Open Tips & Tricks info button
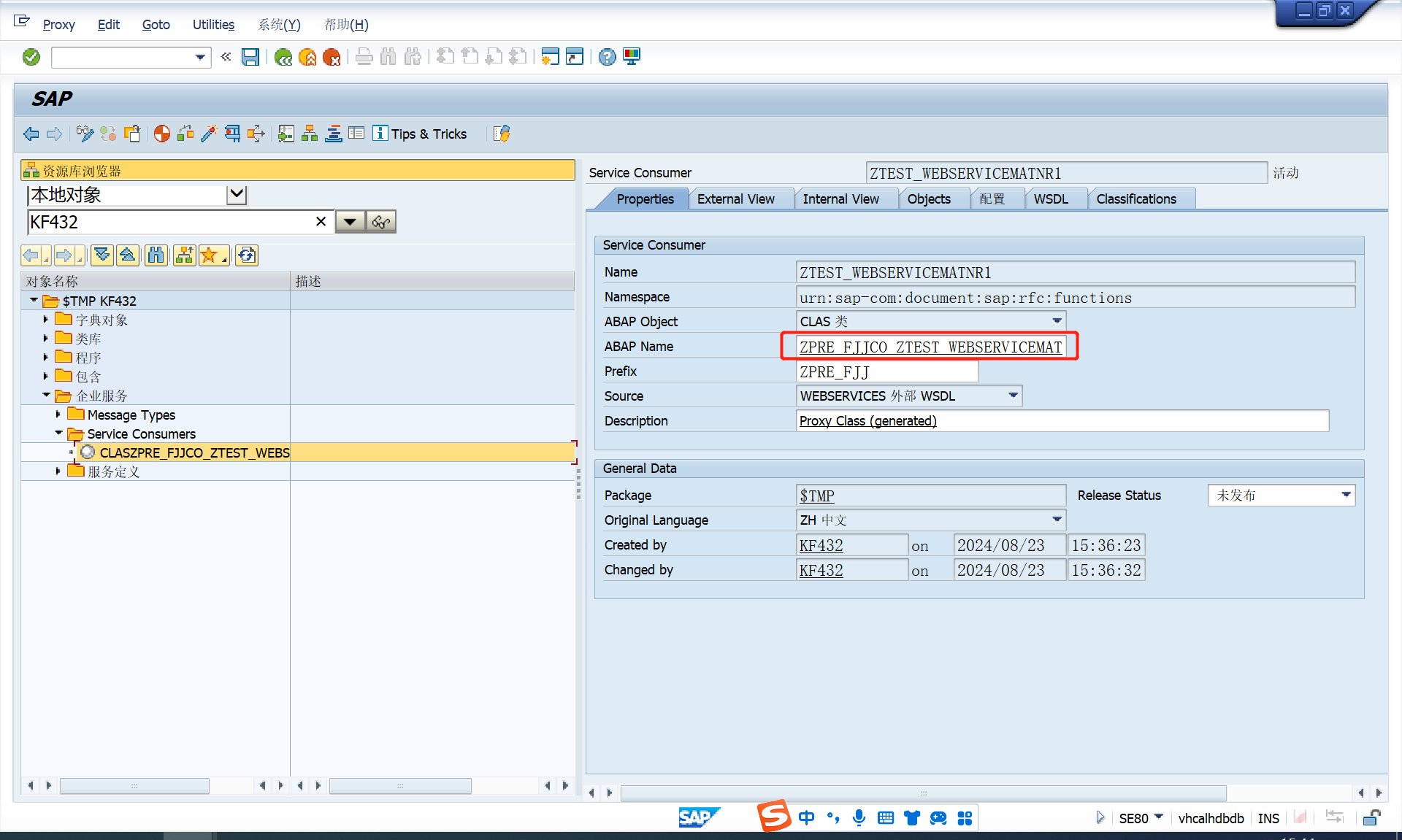 [420, 134]
